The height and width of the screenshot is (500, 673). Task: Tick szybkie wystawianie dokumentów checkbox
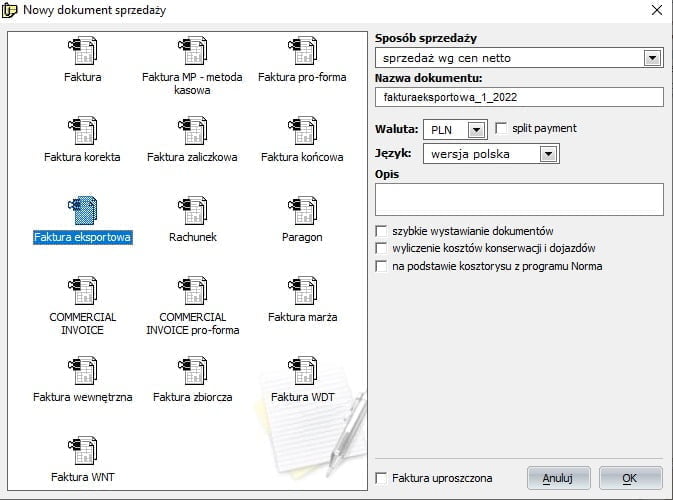pyautogui.click(x=381, y=231)
